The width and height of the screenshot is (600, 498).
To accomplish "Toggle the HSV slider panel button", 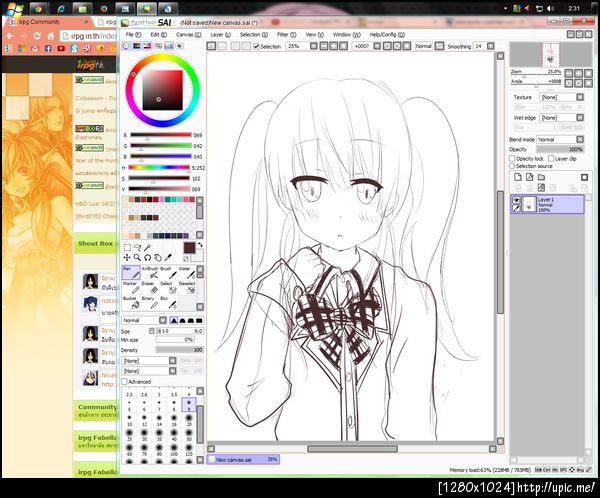I will pos(147,46).
